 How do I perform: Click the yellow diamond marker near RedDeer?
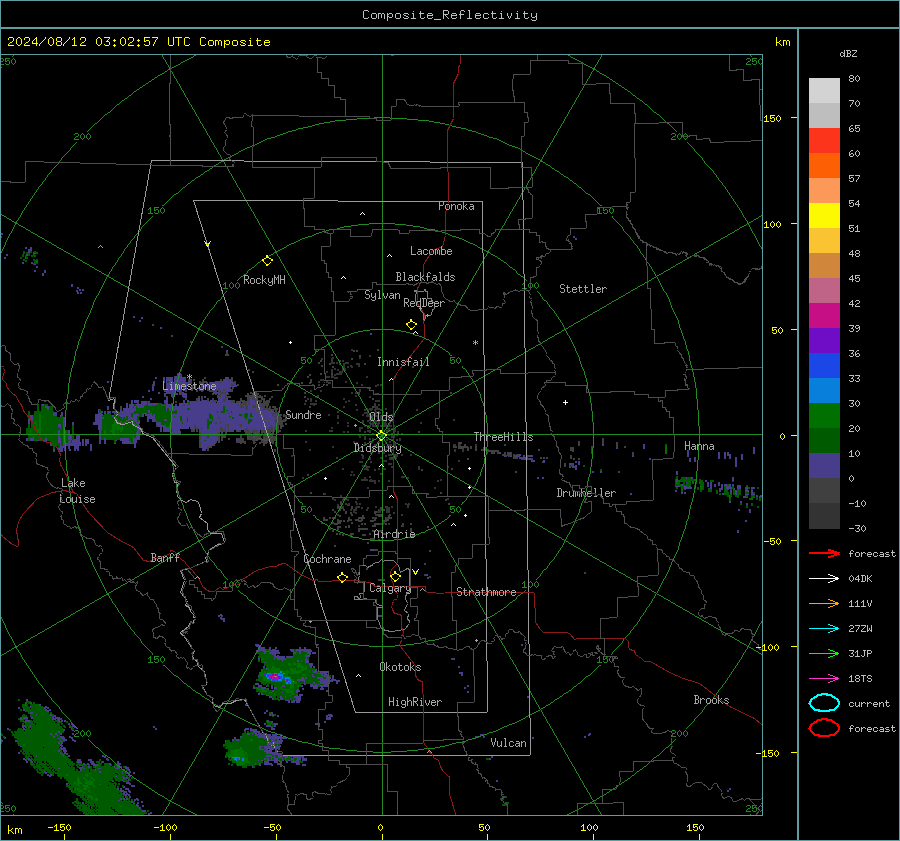point(411,325)
